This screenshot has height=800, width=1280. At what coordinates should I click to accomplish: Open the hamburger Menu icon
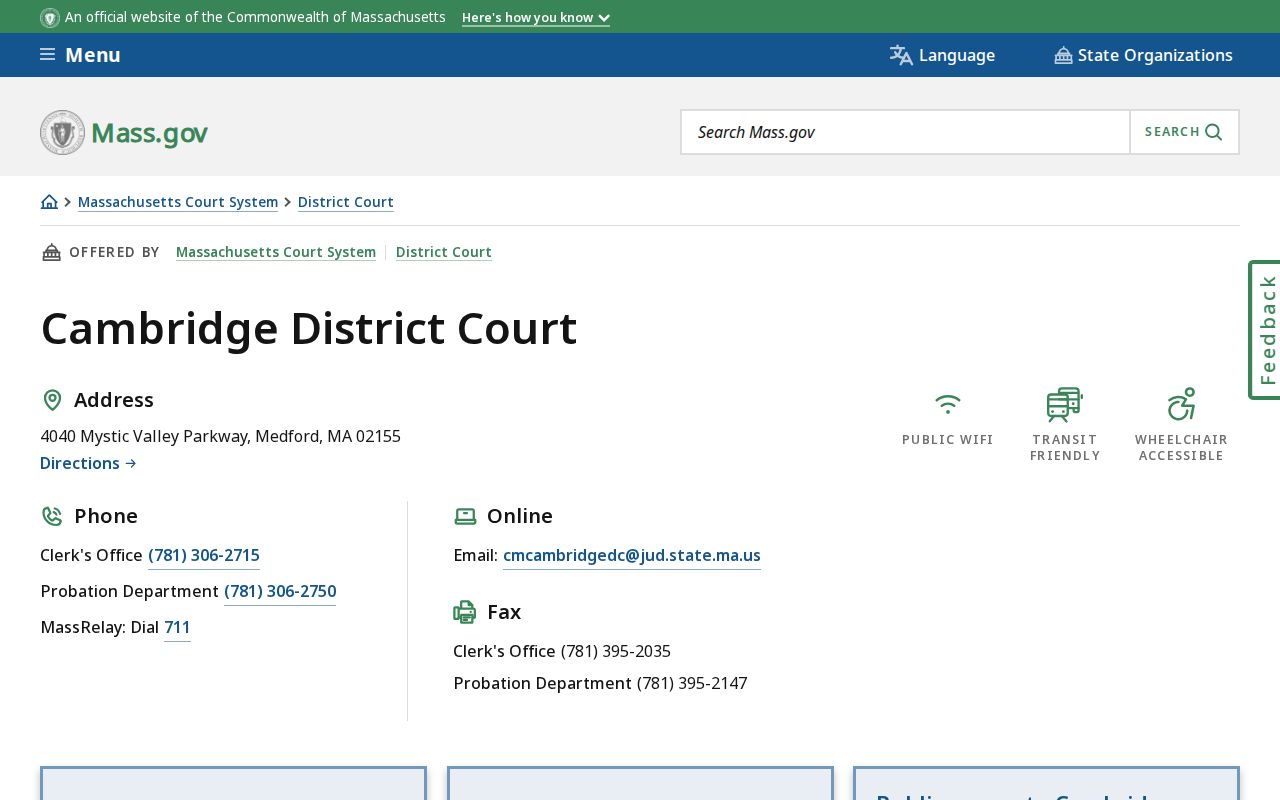(x=47, y=55)
